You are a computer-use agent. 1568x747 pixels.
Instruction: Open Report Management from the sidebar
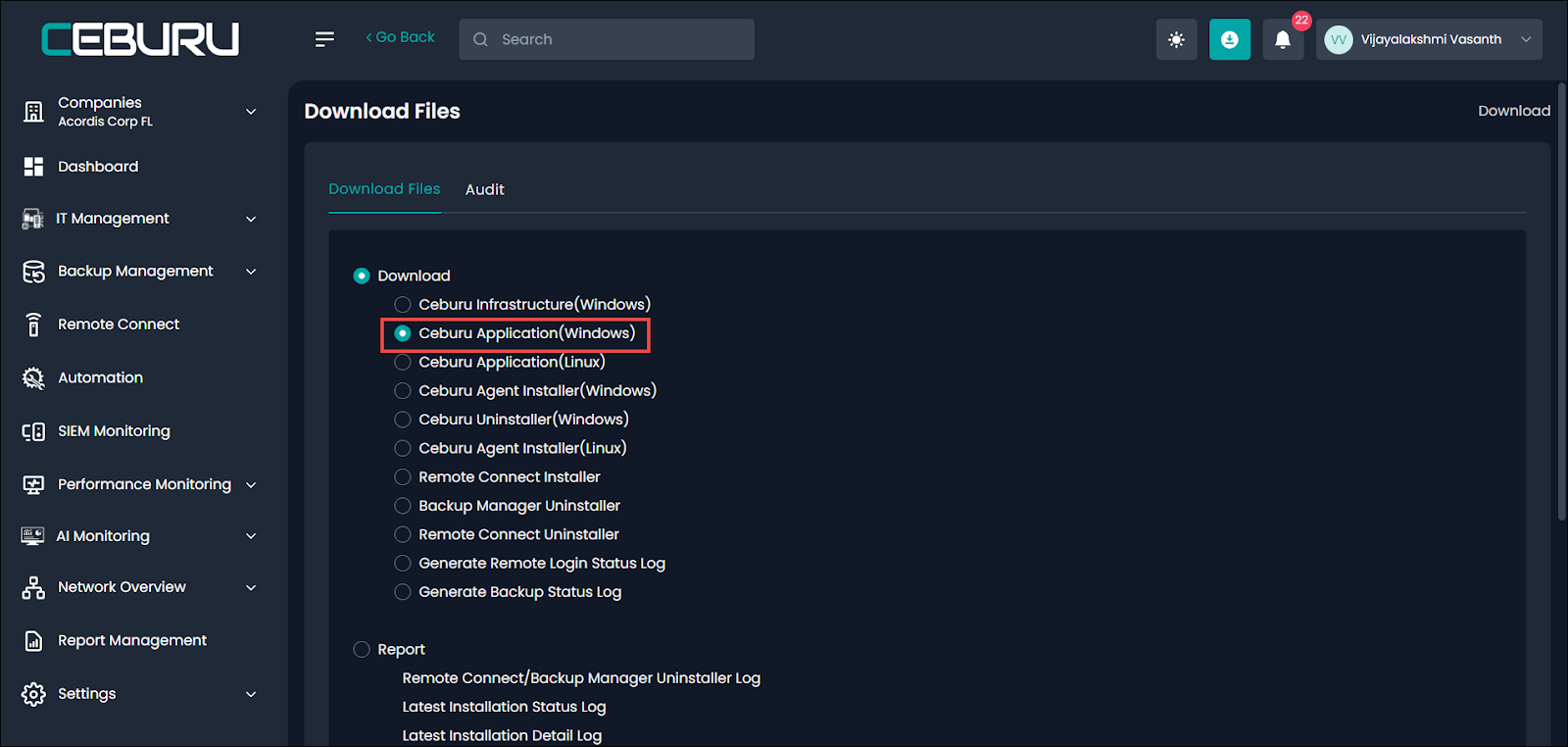[x=132, y=641]
